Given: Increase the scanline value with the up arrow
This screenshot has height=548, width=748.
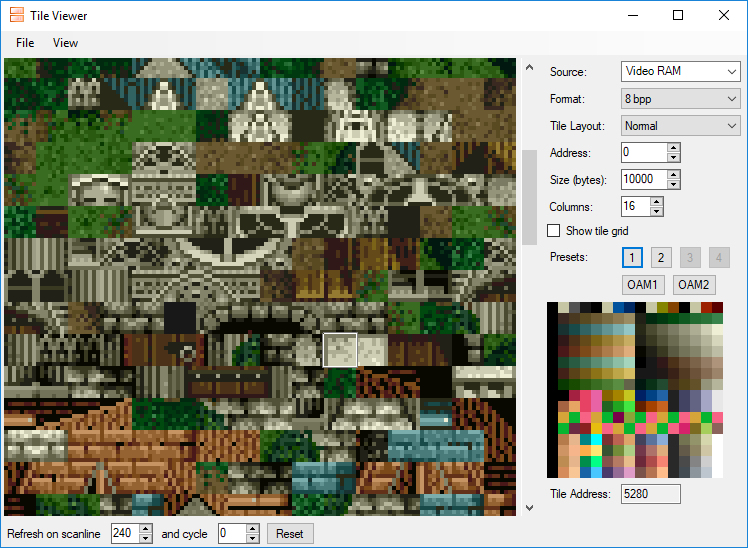Looking at the screenshot, I should pos(146,528).
